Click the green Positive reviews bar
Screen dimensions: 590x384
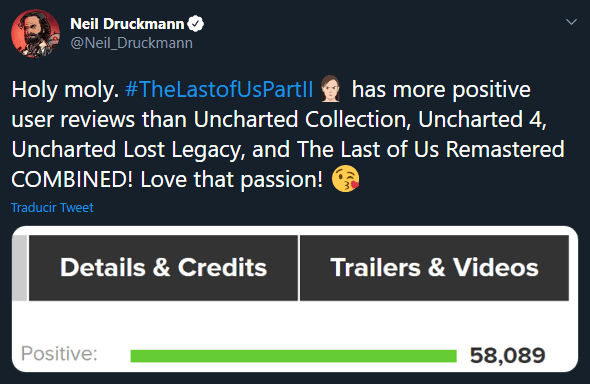(x=293, y=356)
